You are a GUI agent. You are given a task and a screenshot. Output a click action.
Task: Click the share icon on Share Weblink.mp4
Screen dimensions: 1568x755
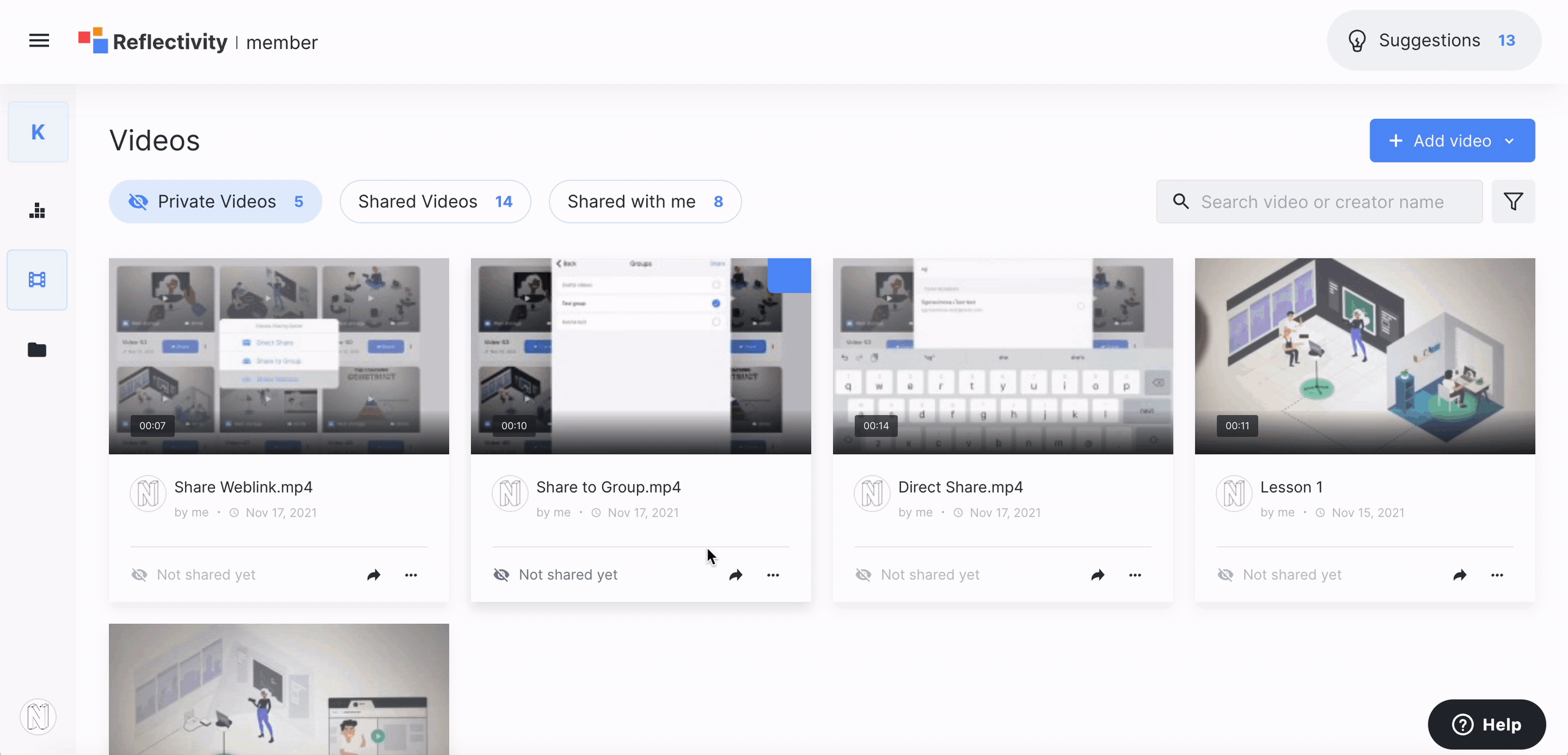(x=373, y=574)
